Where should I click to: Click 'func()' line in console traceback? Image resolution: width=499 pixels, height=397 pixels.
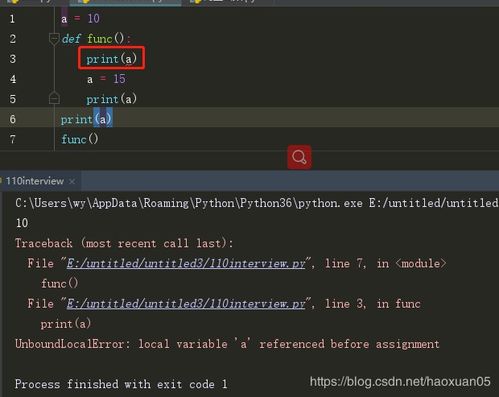click(59, 284)
